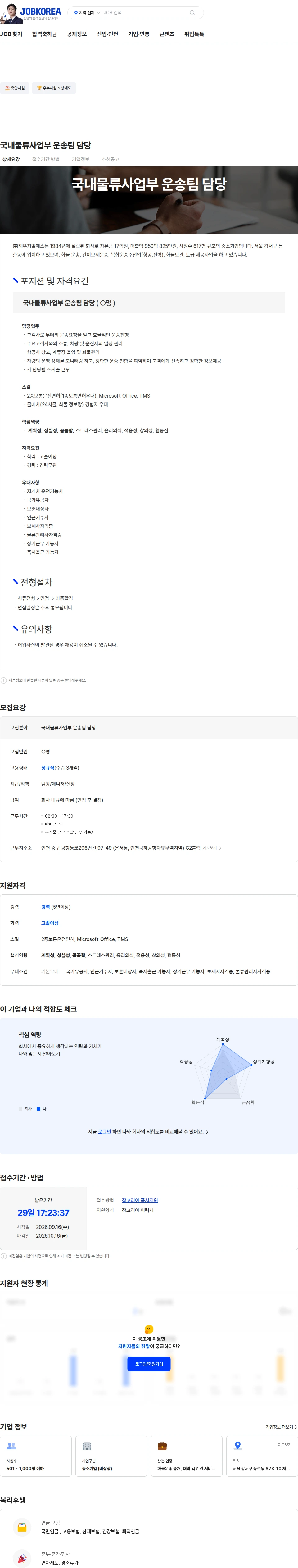Click the 정규직 employment type link

(47, 768)
